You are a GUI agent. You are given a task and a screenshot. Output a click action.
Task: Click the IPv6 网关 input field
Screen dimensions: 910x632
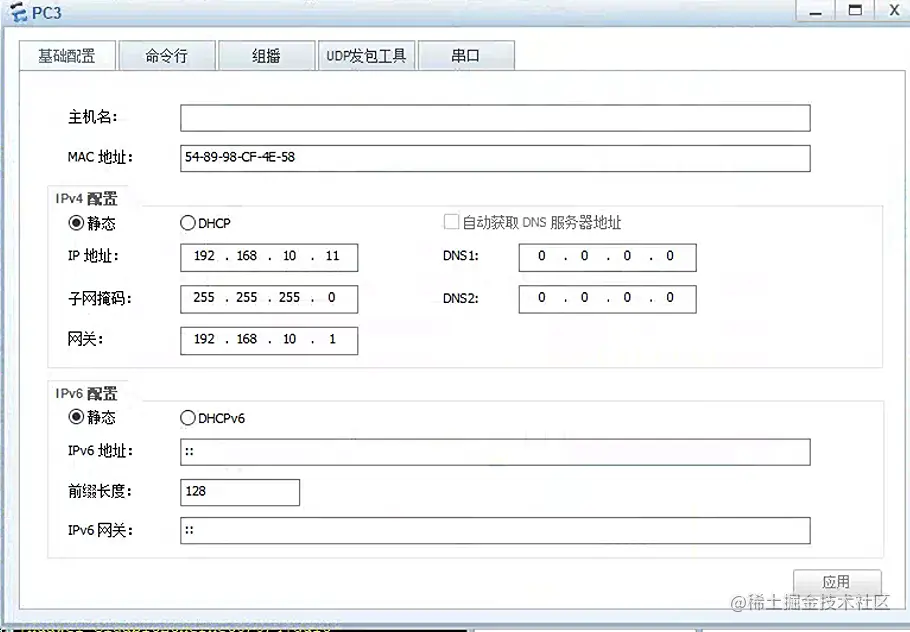click(x=495, y=530)
